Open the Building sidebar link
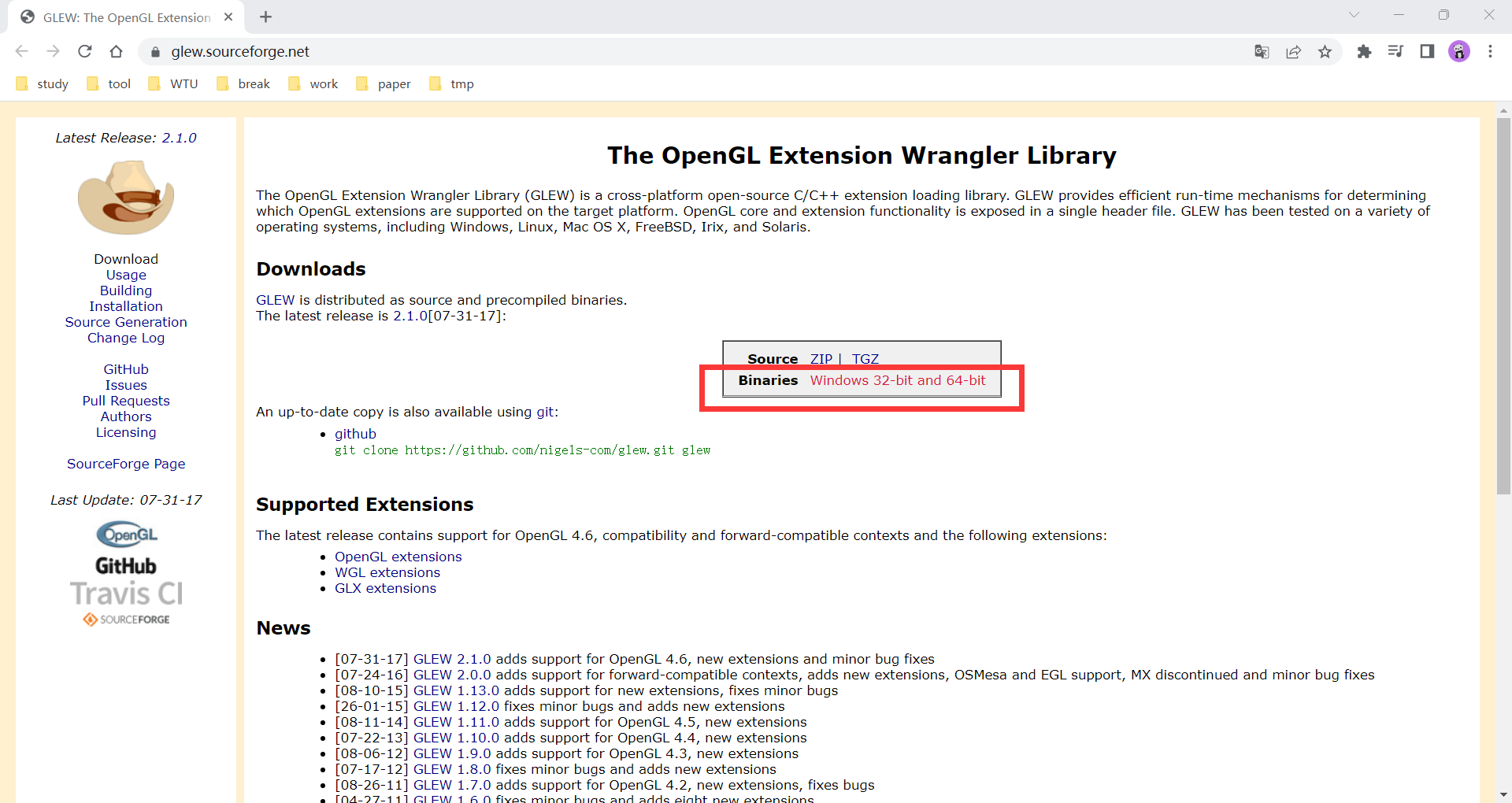This screenshot has height=803, width=1512. pyautogui.click(x=126, y=290)
